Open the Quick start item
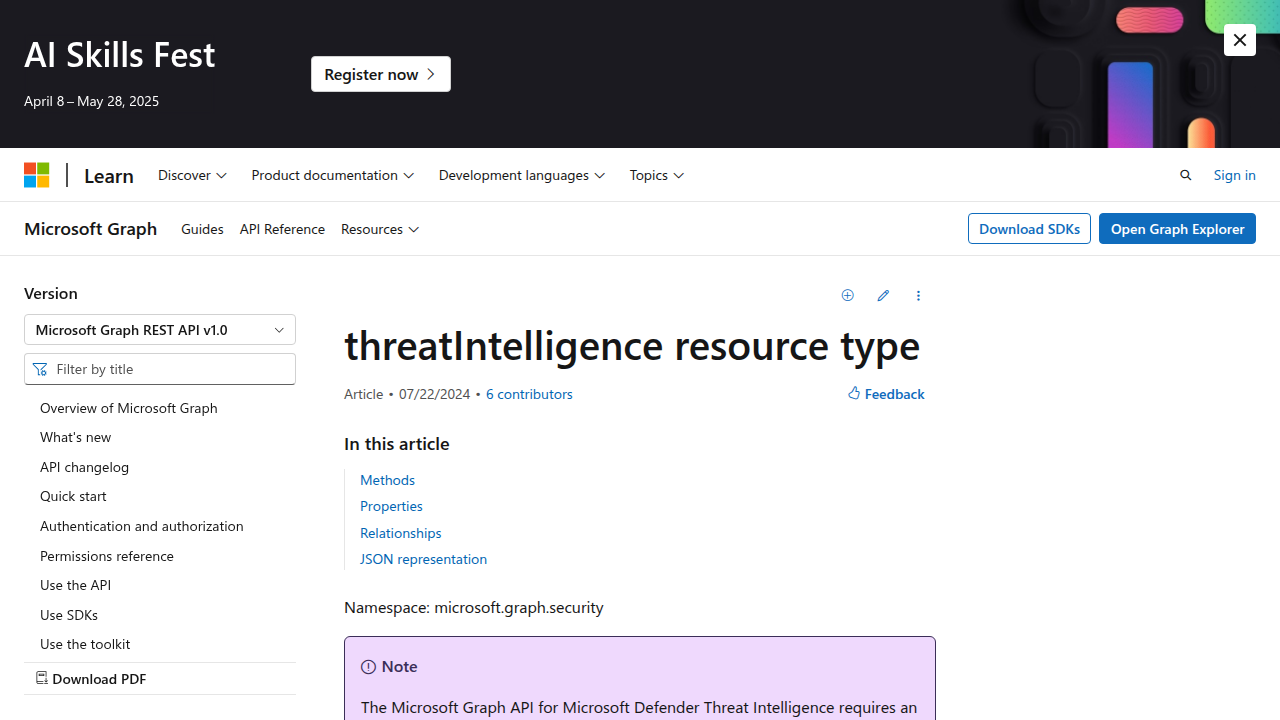This screenshot has height=720, width=1280. pos(73,496)
